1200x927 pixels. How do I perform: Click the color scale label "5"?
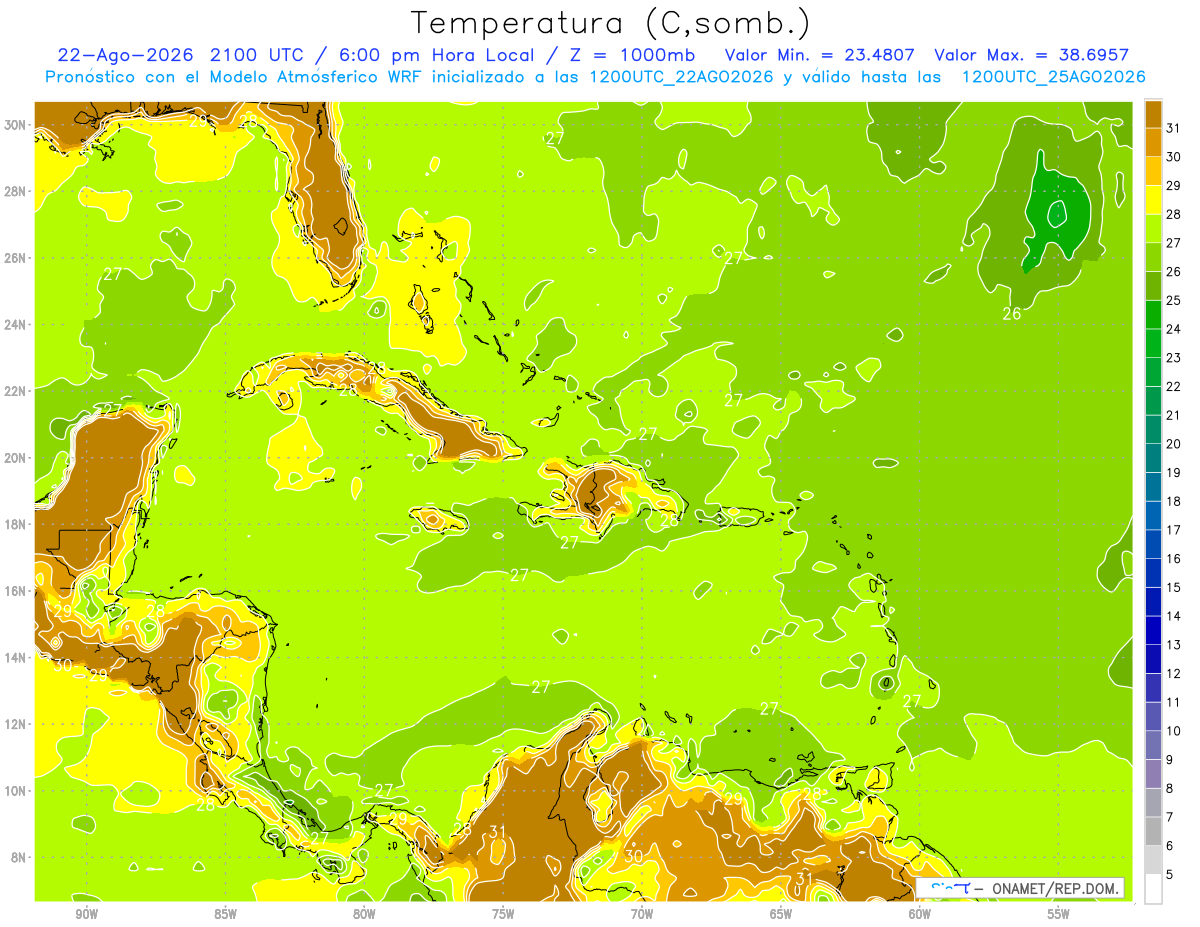tap(1170, 874)
